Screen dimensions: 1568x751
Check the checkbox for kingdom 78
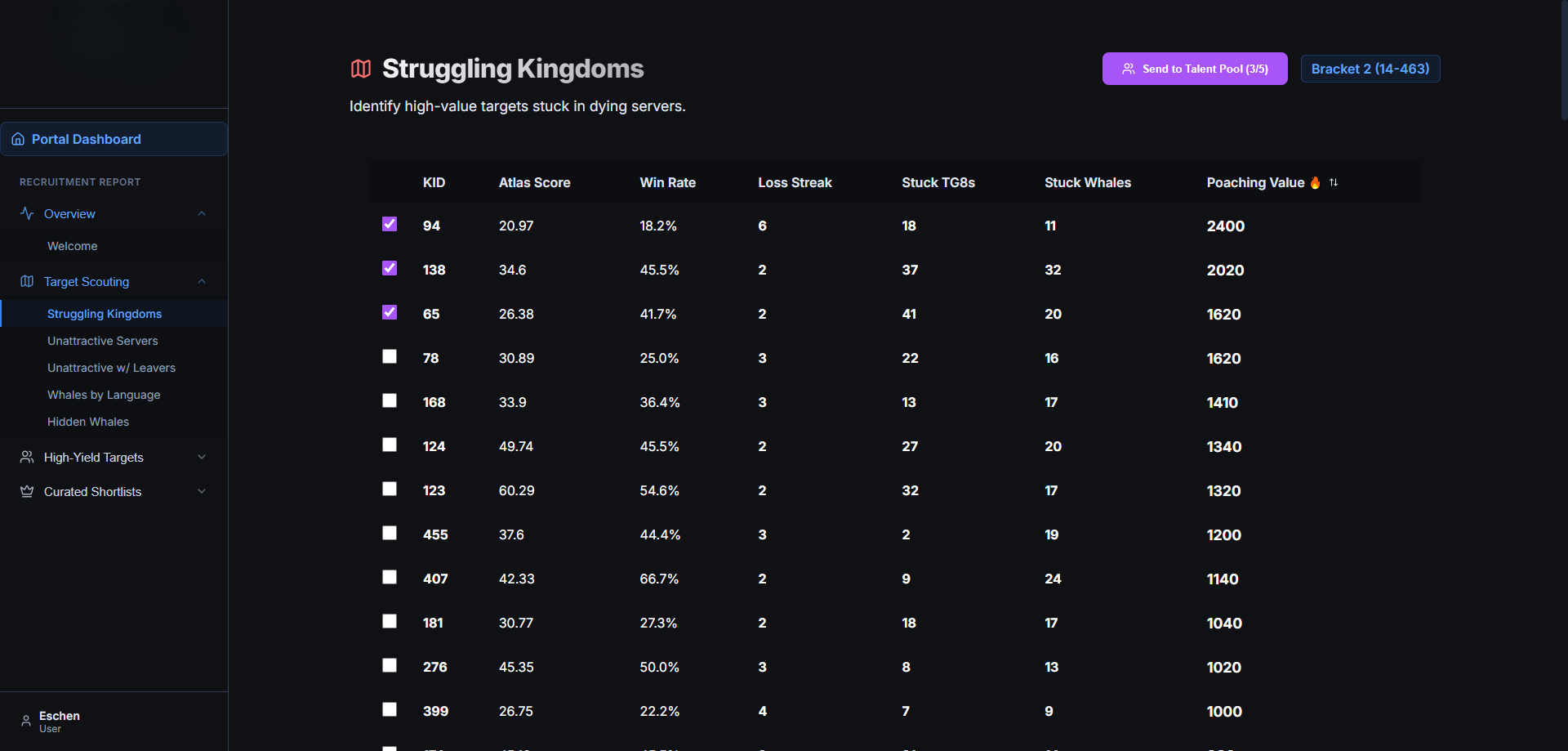pos(390,356)
